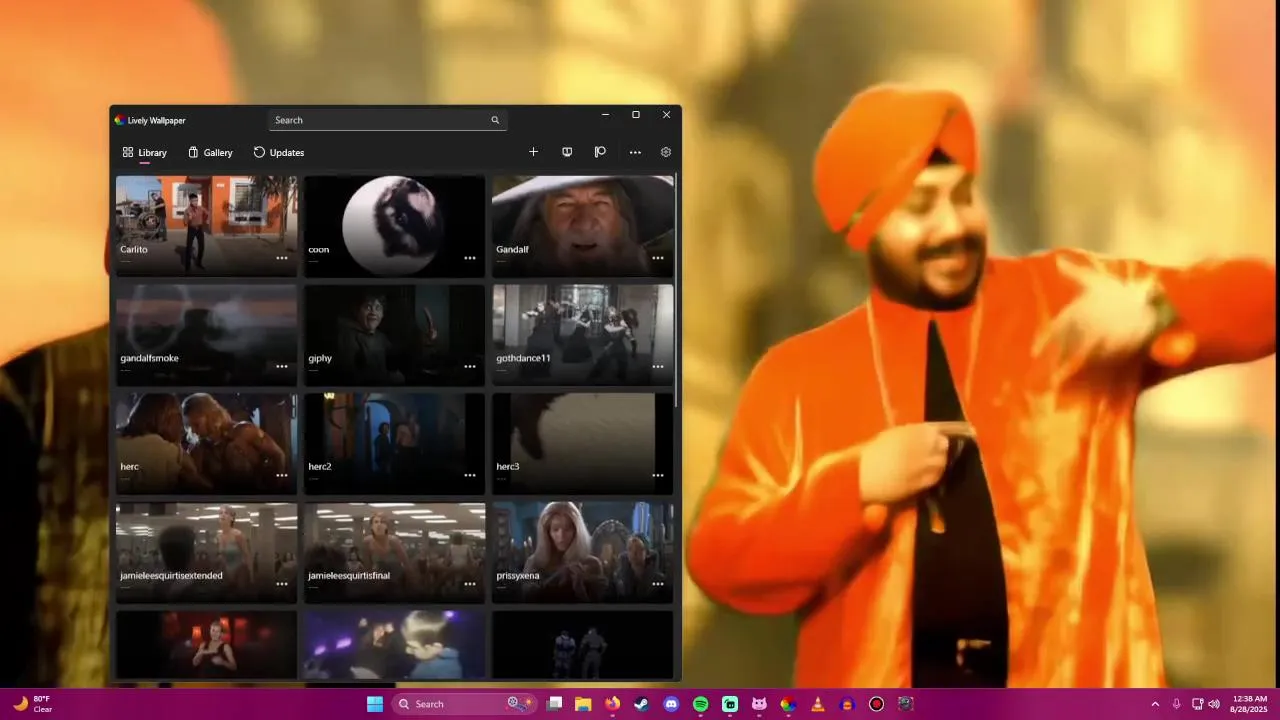Open options menu for herc3 wallpaper
The width and height of the screenshot is (1280, 720).
pos(658,475)
